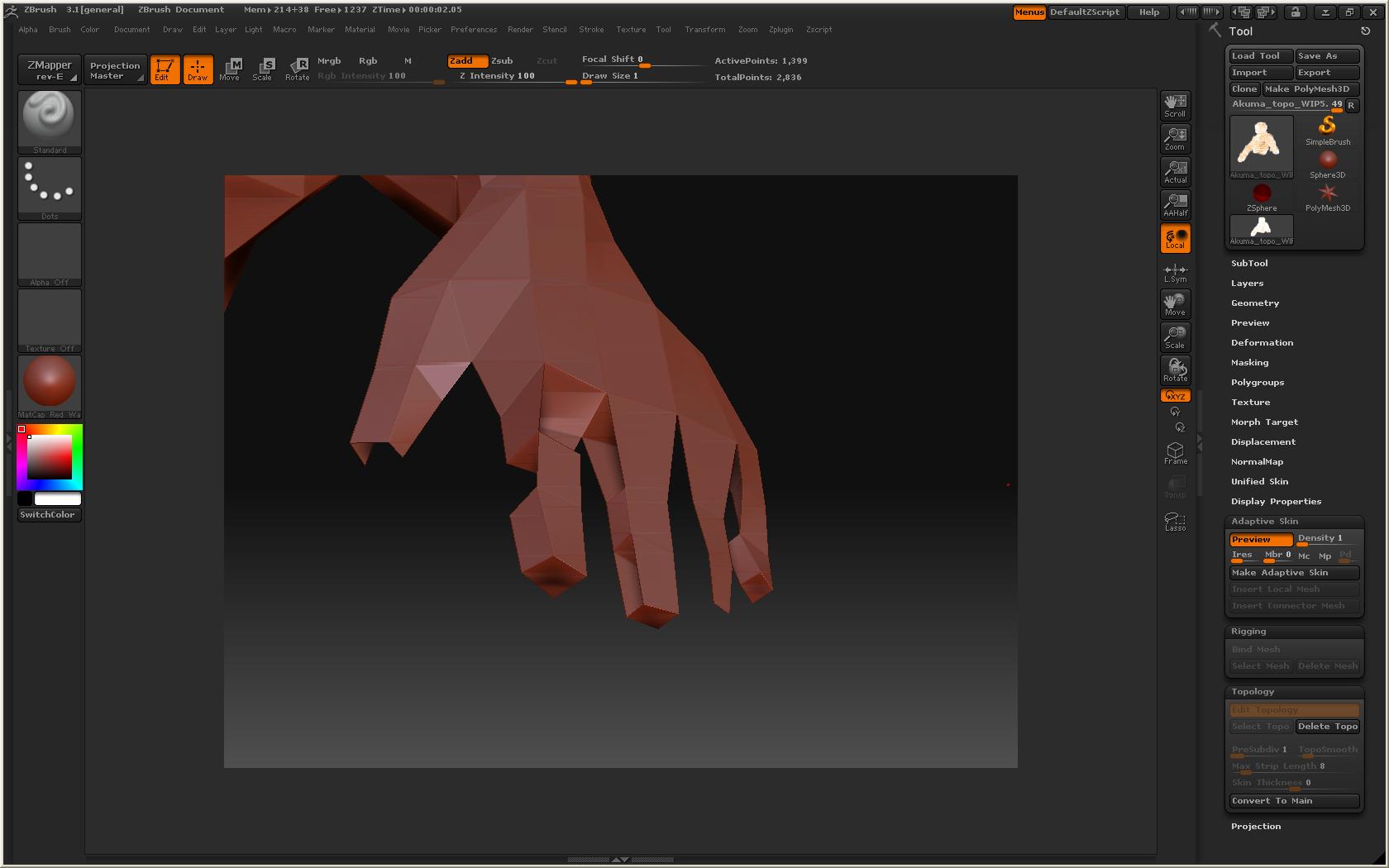Open the Texture menu
This screenshot has height=868, width=1389.
click(x=631, y=29)
